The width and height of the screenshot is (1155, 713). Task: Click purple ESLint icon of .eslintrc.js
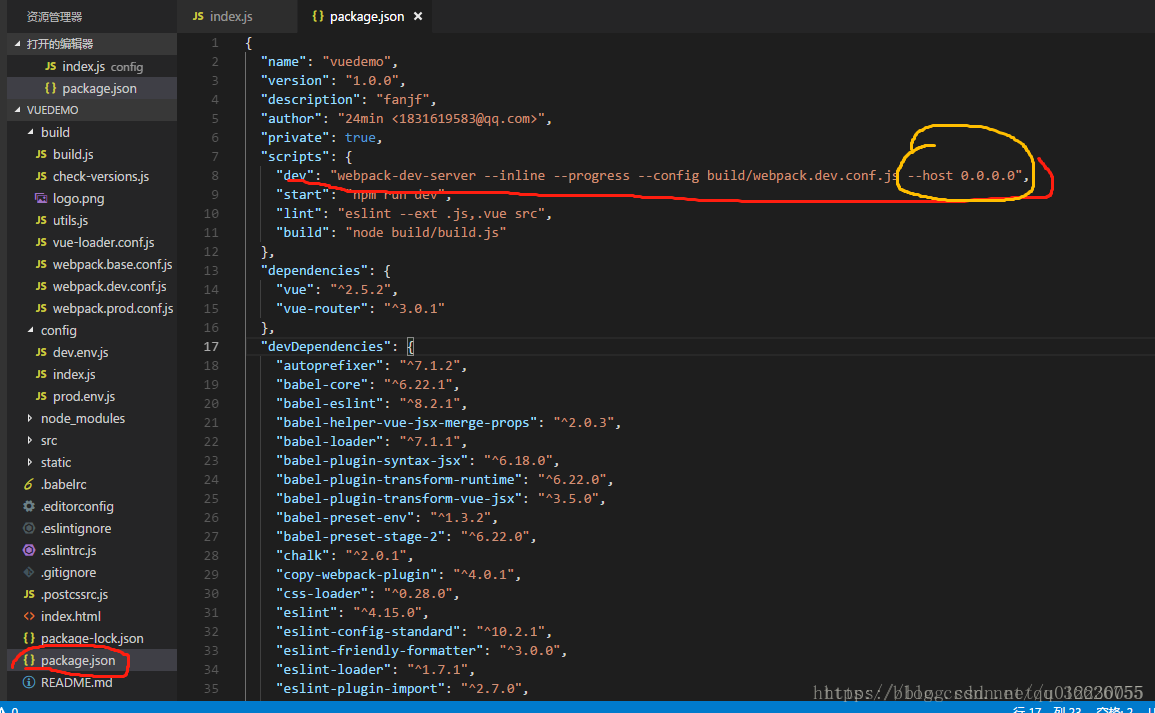click(29, 550)
